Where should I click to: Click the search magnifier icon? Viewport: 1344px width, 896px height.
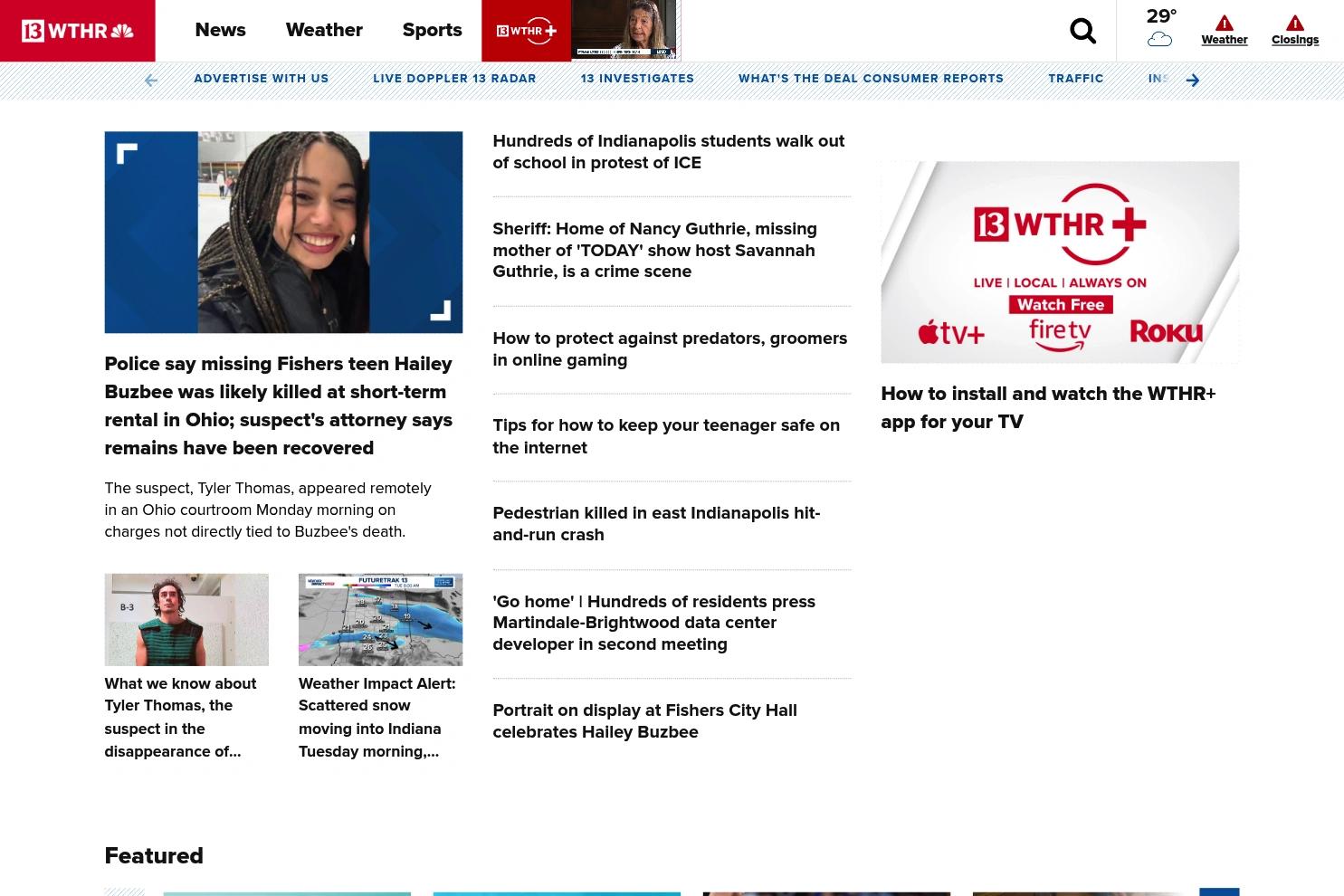tap(1082, 31)
